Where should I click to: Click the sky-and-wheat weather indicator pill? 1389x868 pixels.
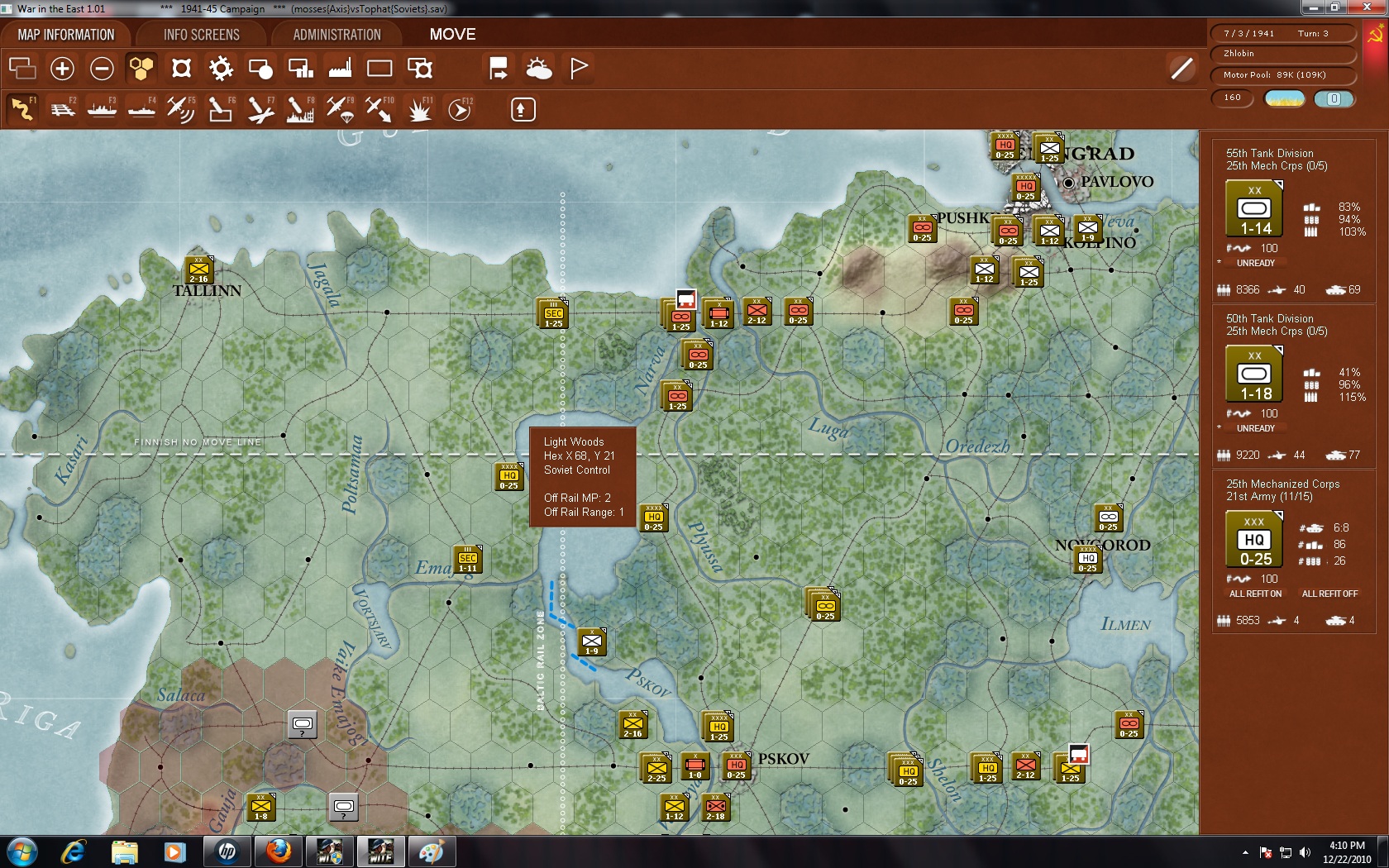1285,98
